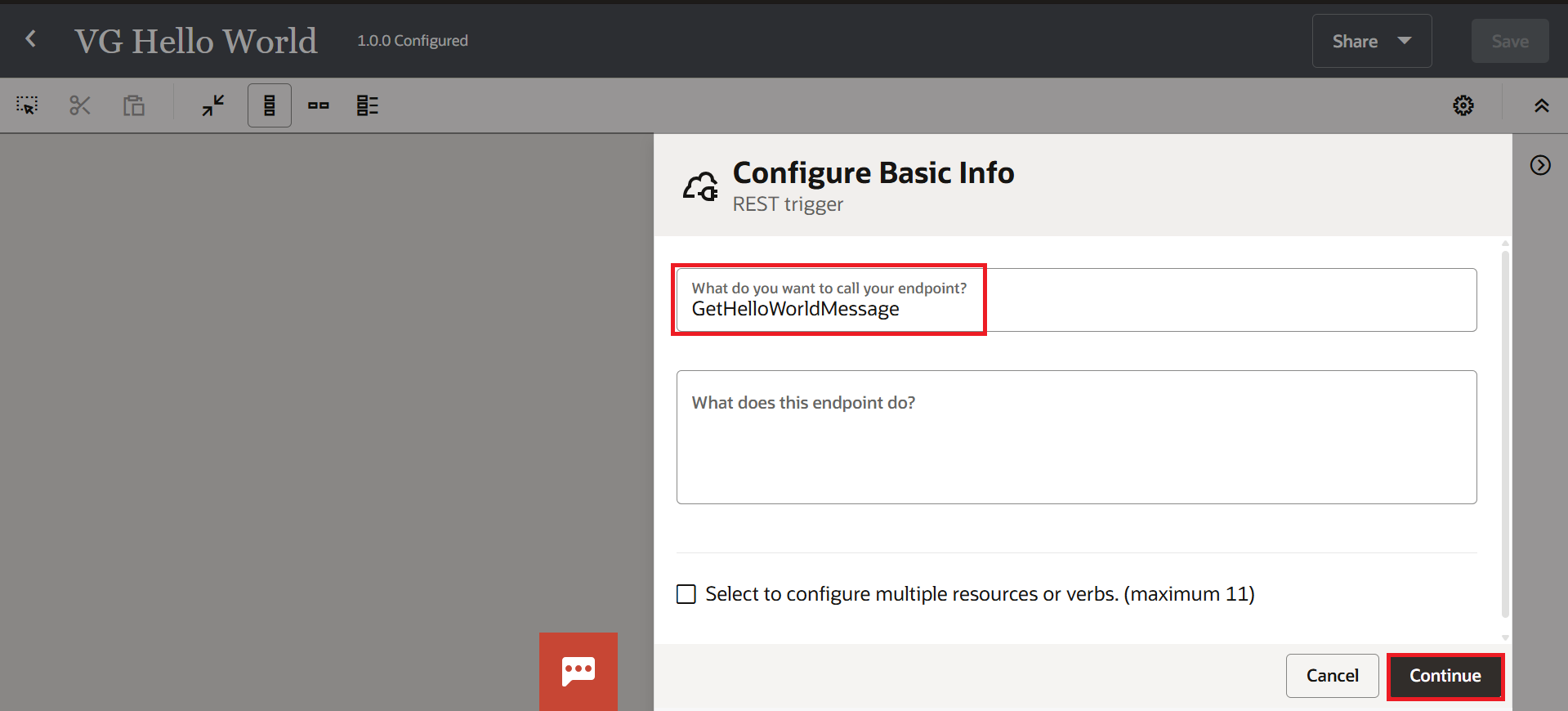Open the red chat feedback widget
The height and width of the screenshot is (711, 1568).
(x=579, y=671)
